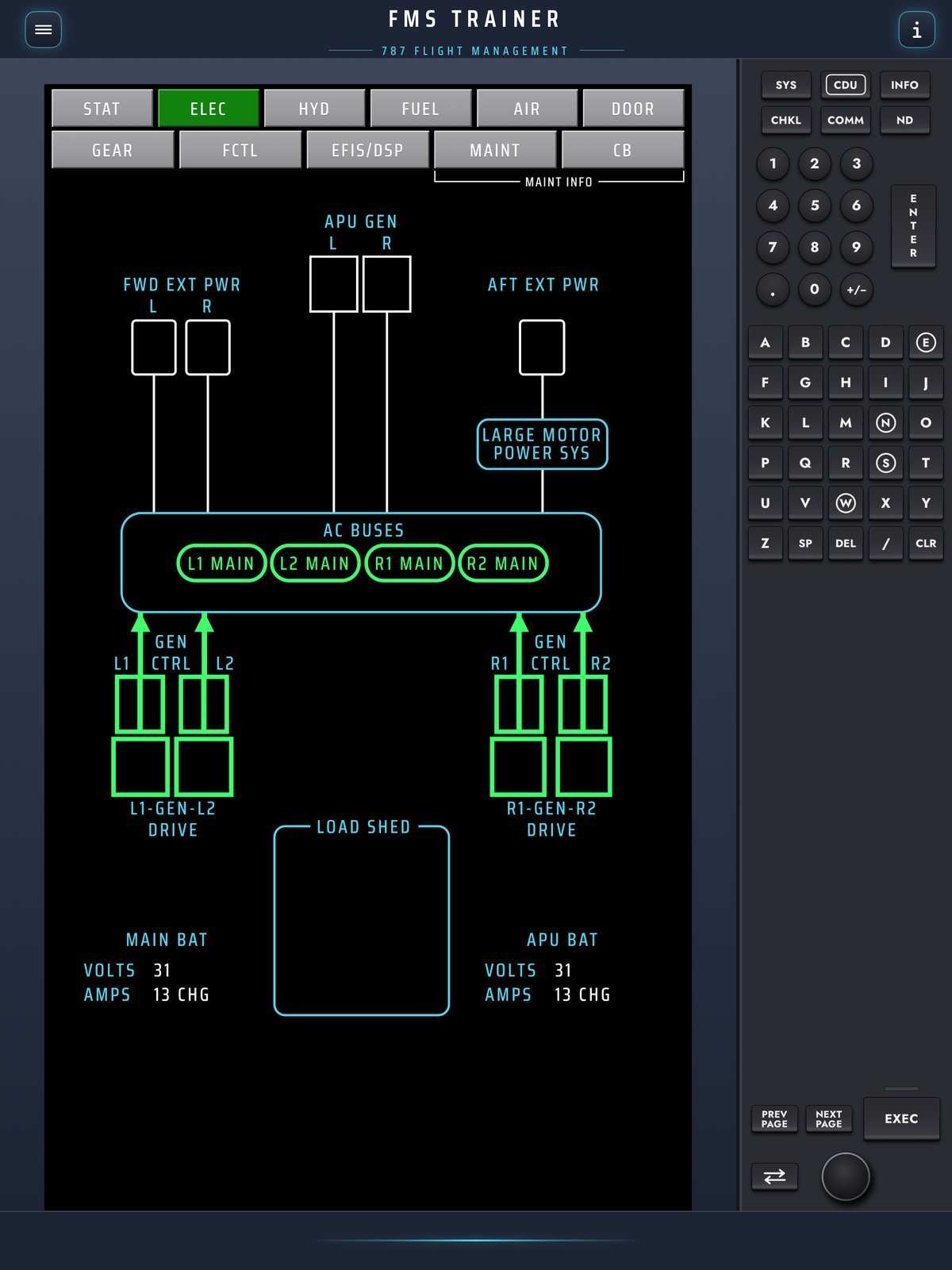This screenshot has height=1270, width=952.
Task: Click the L1-GEN-L2 DRIVE label
Action: [x=173, y=819]
